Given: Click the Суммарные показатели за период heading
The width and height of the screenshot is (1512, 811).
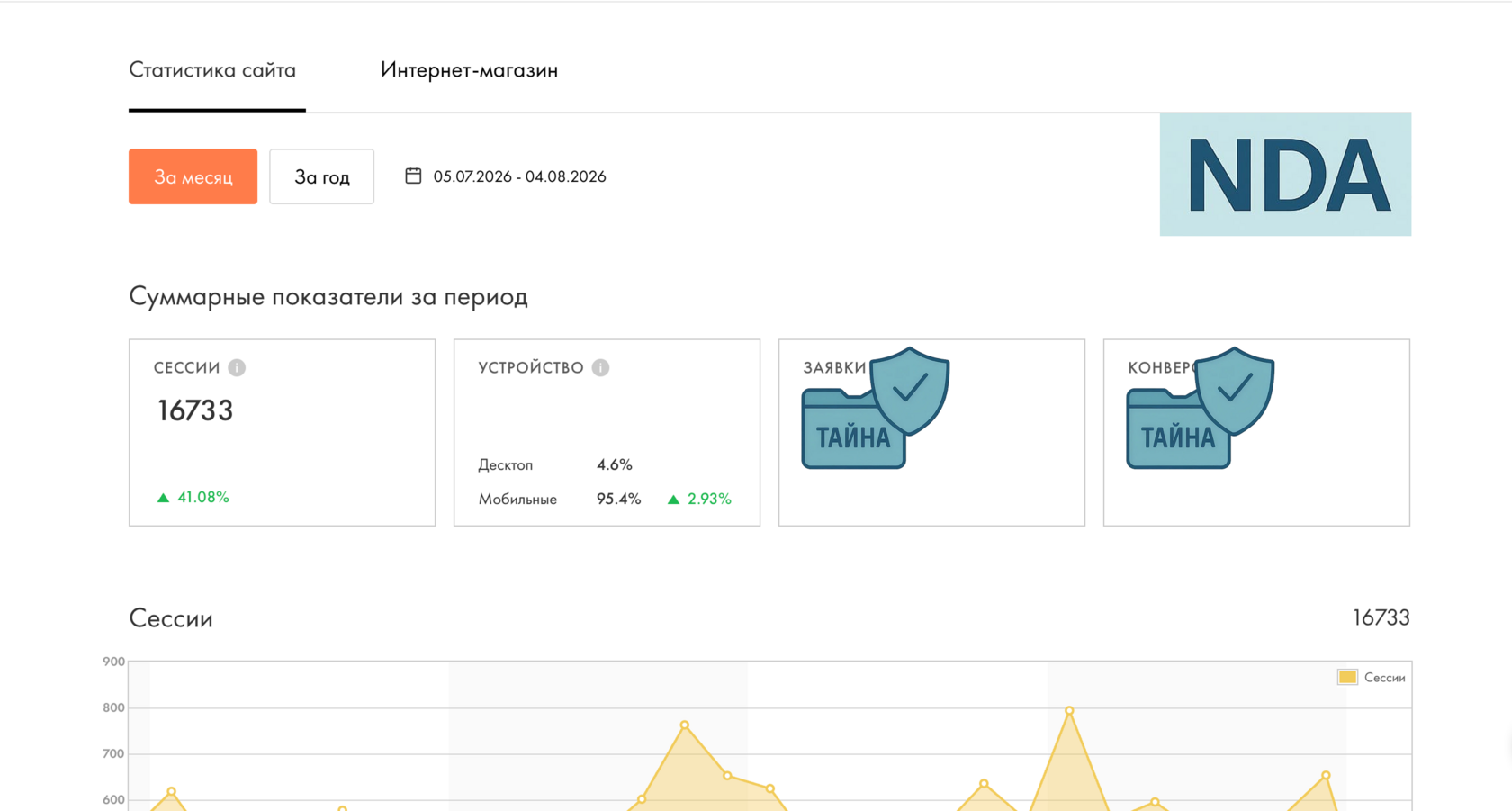Looking at the screenshot, I should pyautogui.click(x=328, y=296).
